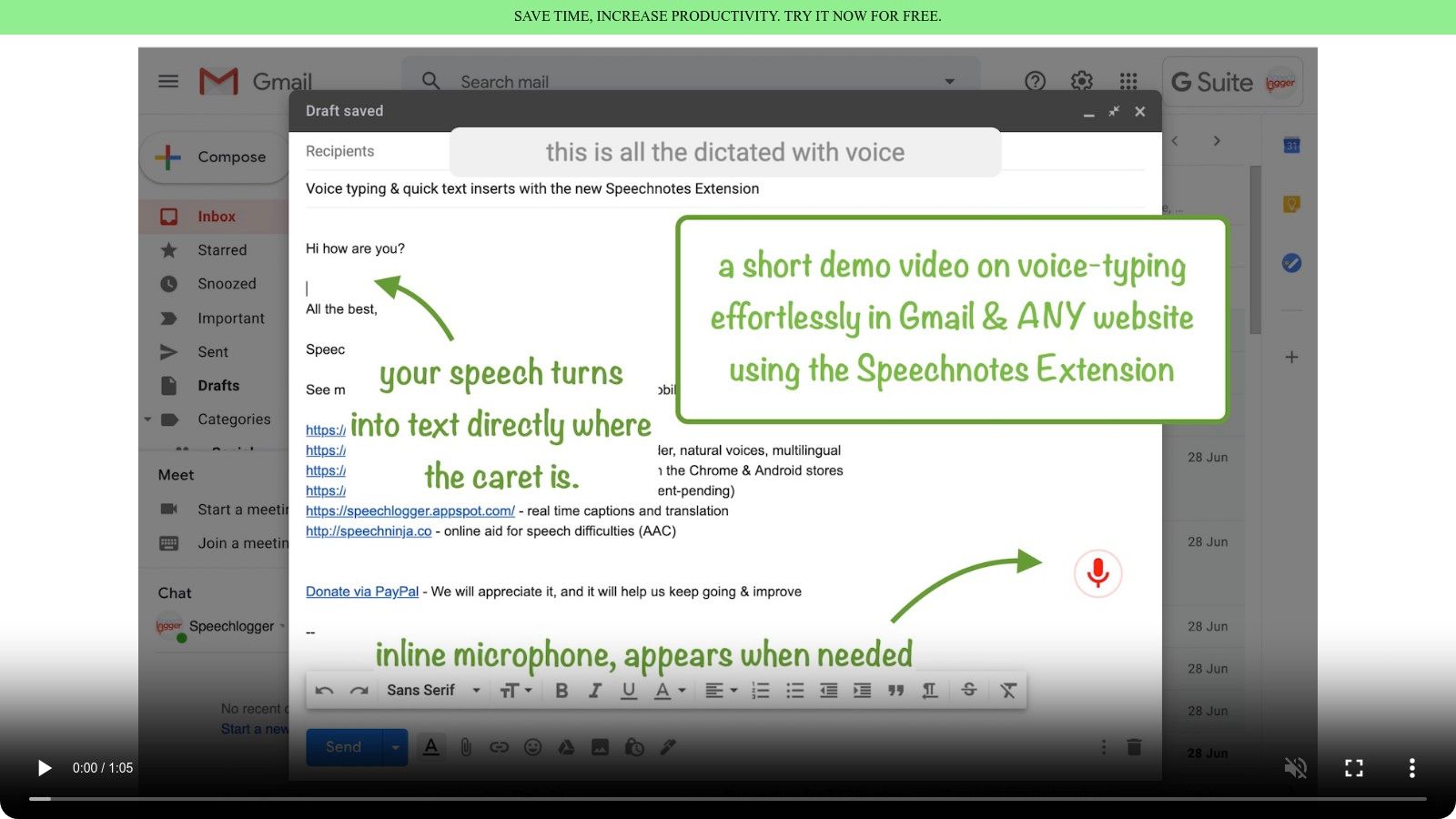The image size is (1456, 819).
Task: Open the Gmail main menu
Action: [167, 81]
